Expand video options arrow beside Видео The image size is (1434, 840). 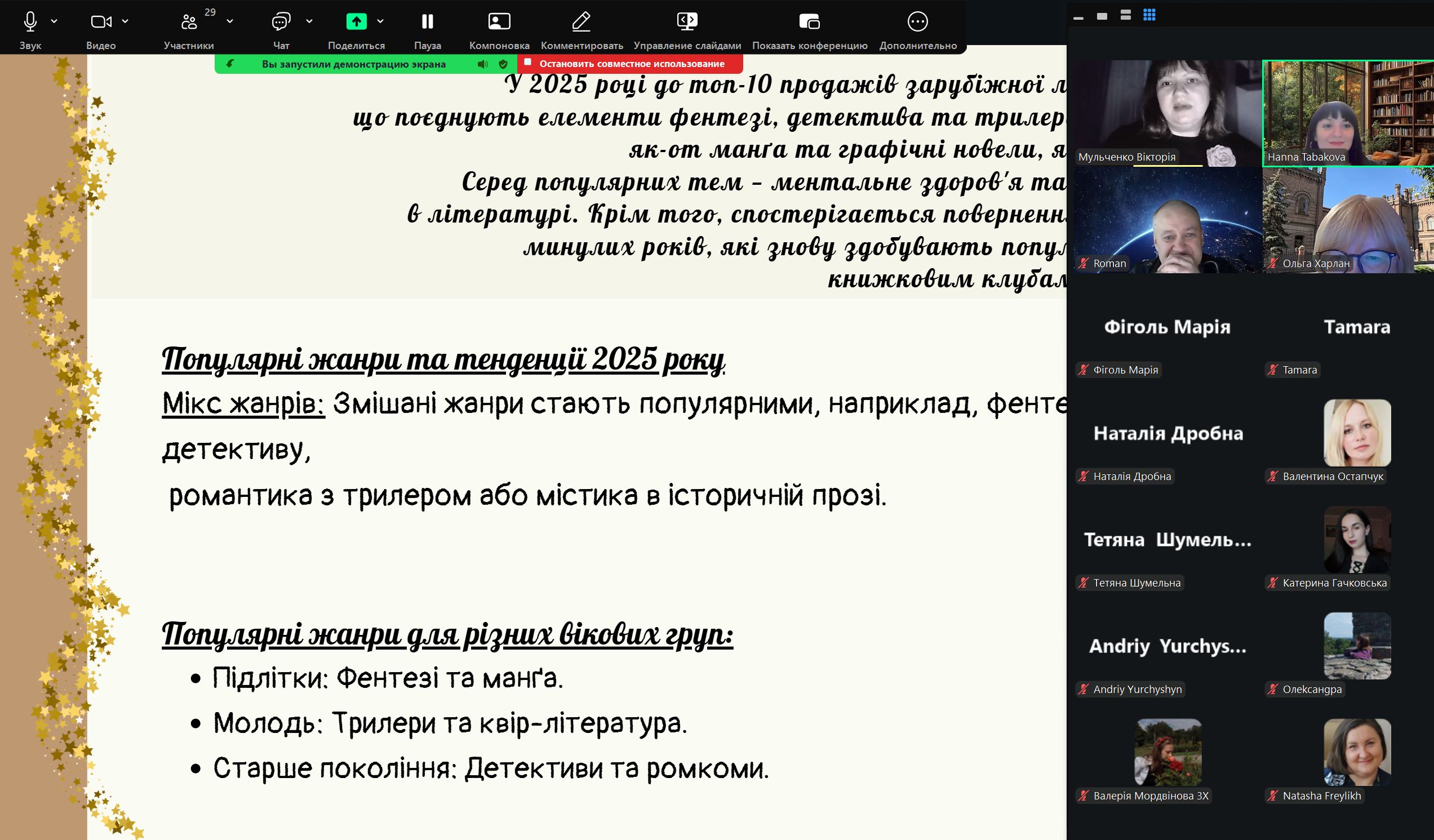click(x=125, y=21)
